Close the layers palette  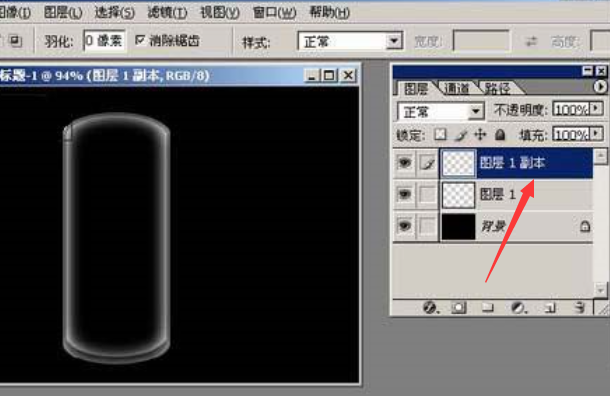pos(601,71)
